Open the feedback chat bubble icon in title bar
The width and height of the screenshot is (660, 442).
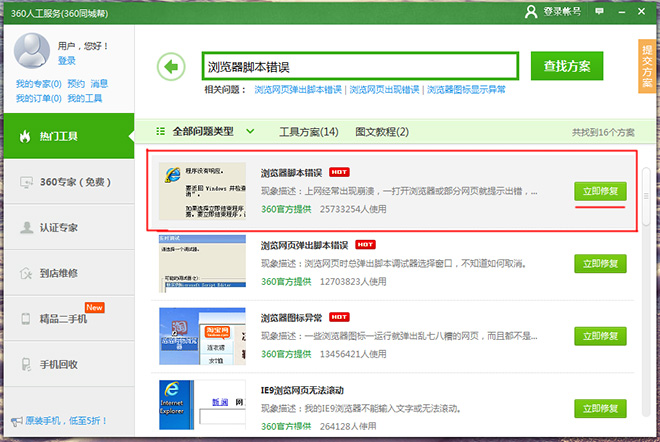click(599, 11)
